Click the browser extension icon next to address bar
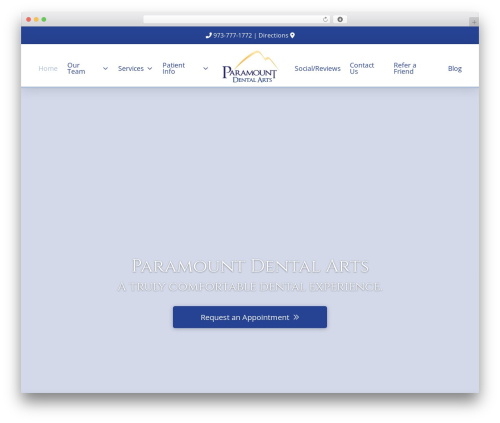500x423 pixels. click(340, 19)
